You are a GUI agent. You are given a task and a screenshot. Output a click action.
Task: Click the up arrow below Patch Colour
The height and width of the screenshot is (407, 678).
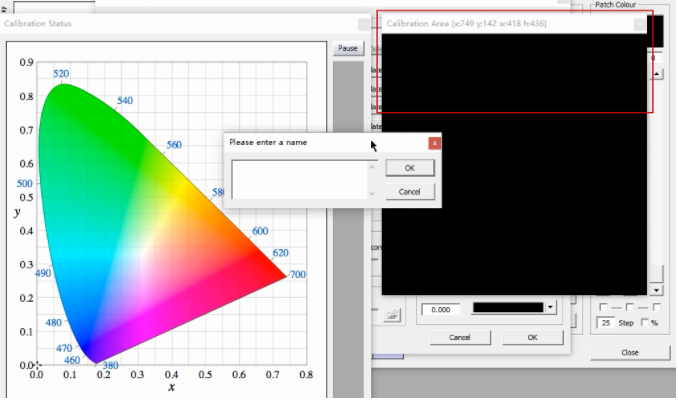coord(656,74)
